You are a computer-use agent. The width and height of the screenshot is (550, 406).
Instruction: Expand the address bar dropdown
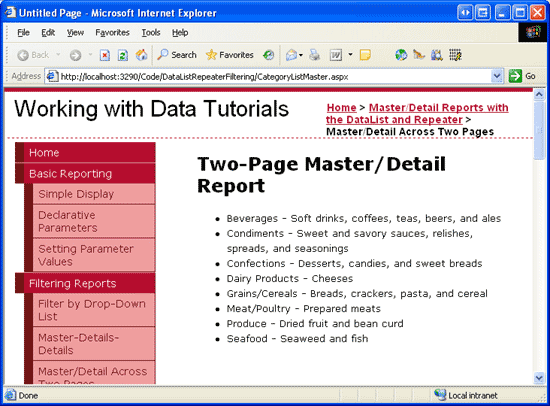pyautogui.click(x=497, y=76)
